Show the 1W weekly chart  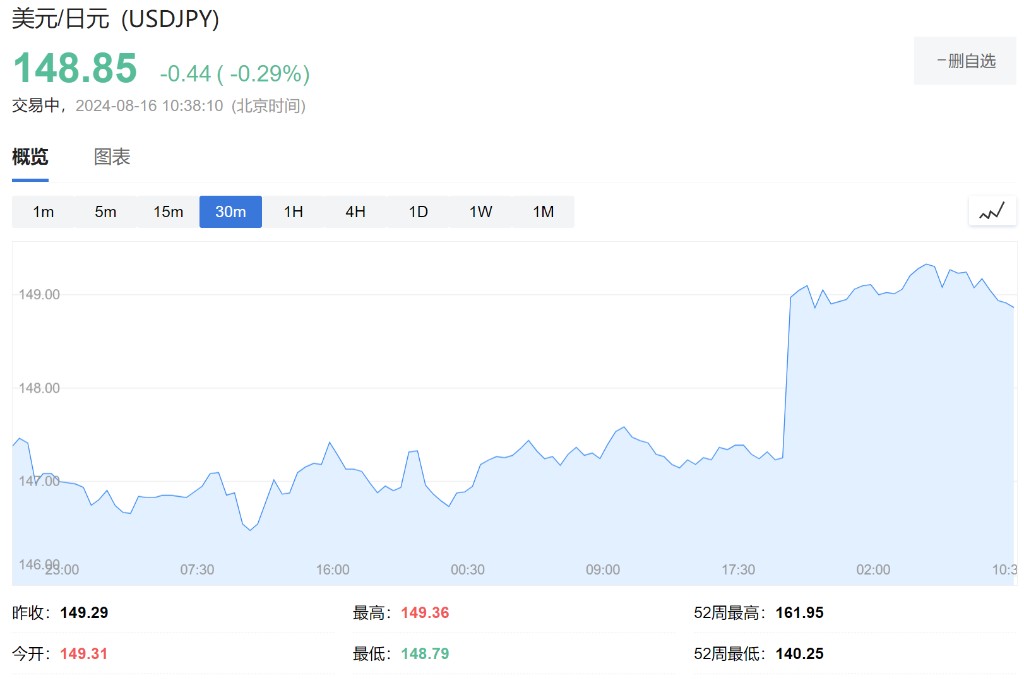480,212
